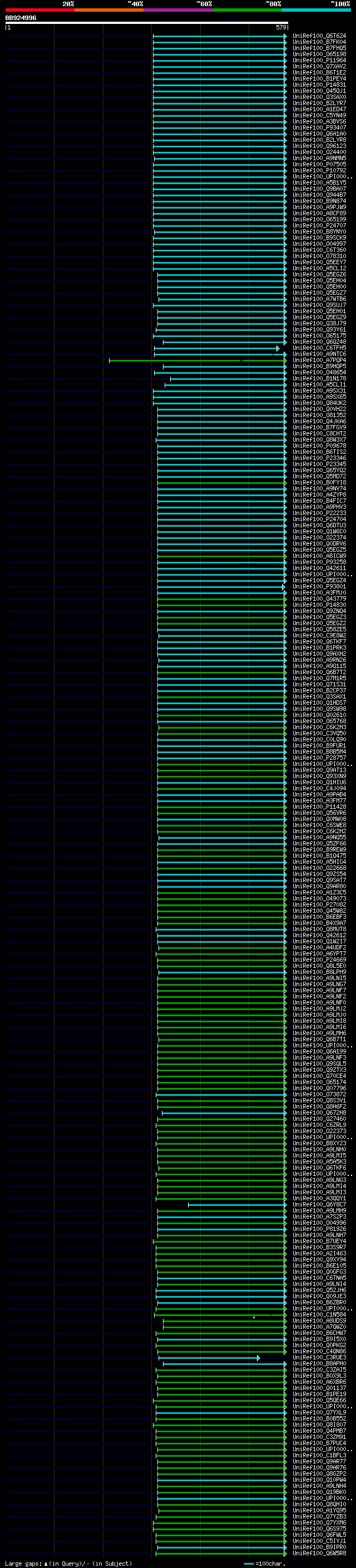Open hit UniRef100_B7FK04
The image size is (356, 1568).
[x=319, y=42]
